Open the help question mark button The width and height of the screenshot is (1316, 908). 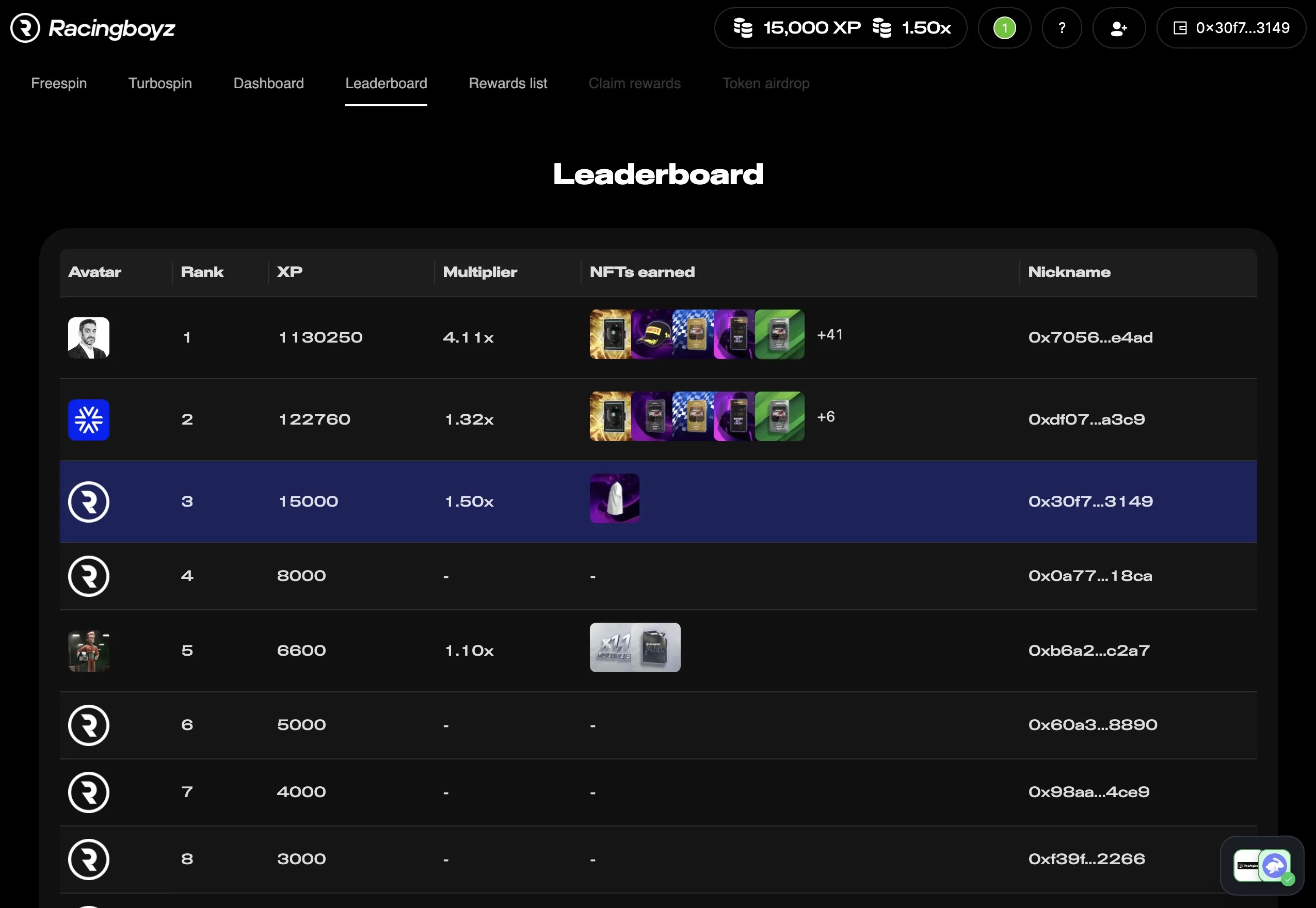[1062, 28]
